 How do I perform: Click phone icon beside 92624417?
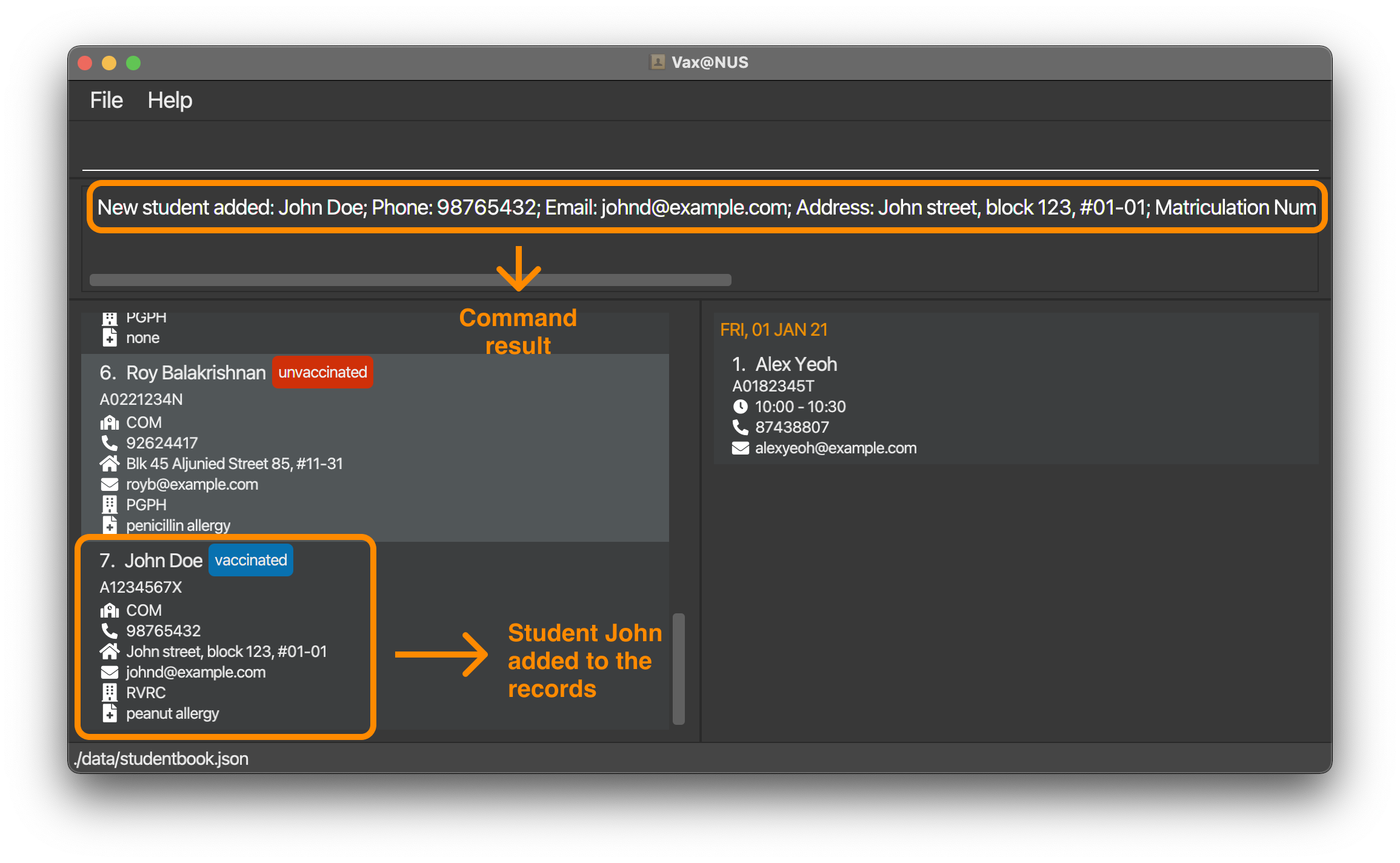click(x=109, y=443)
